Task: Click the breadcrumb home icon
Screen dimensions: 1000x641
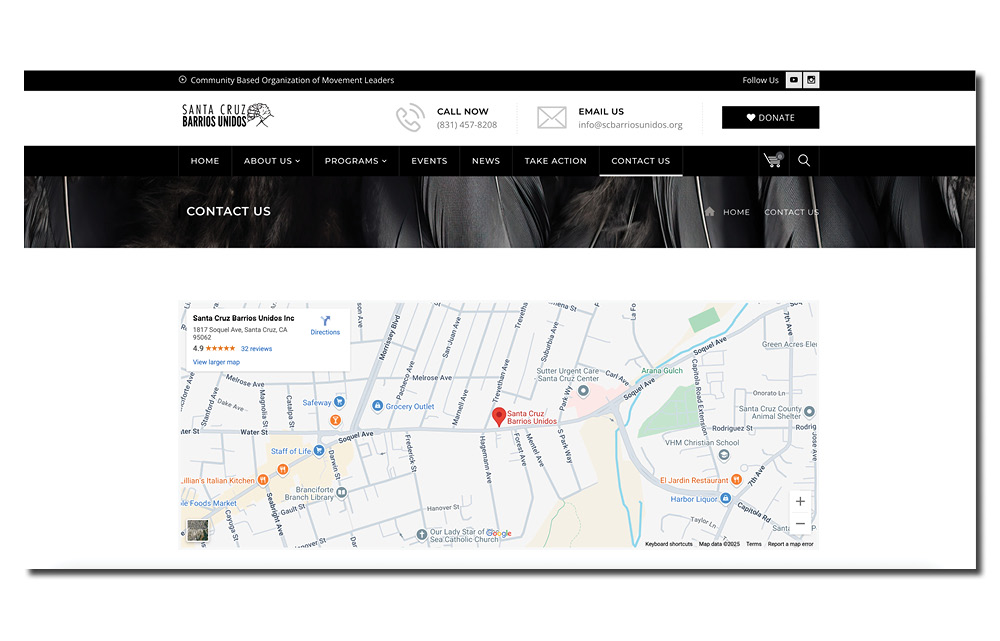Action: 710,212
